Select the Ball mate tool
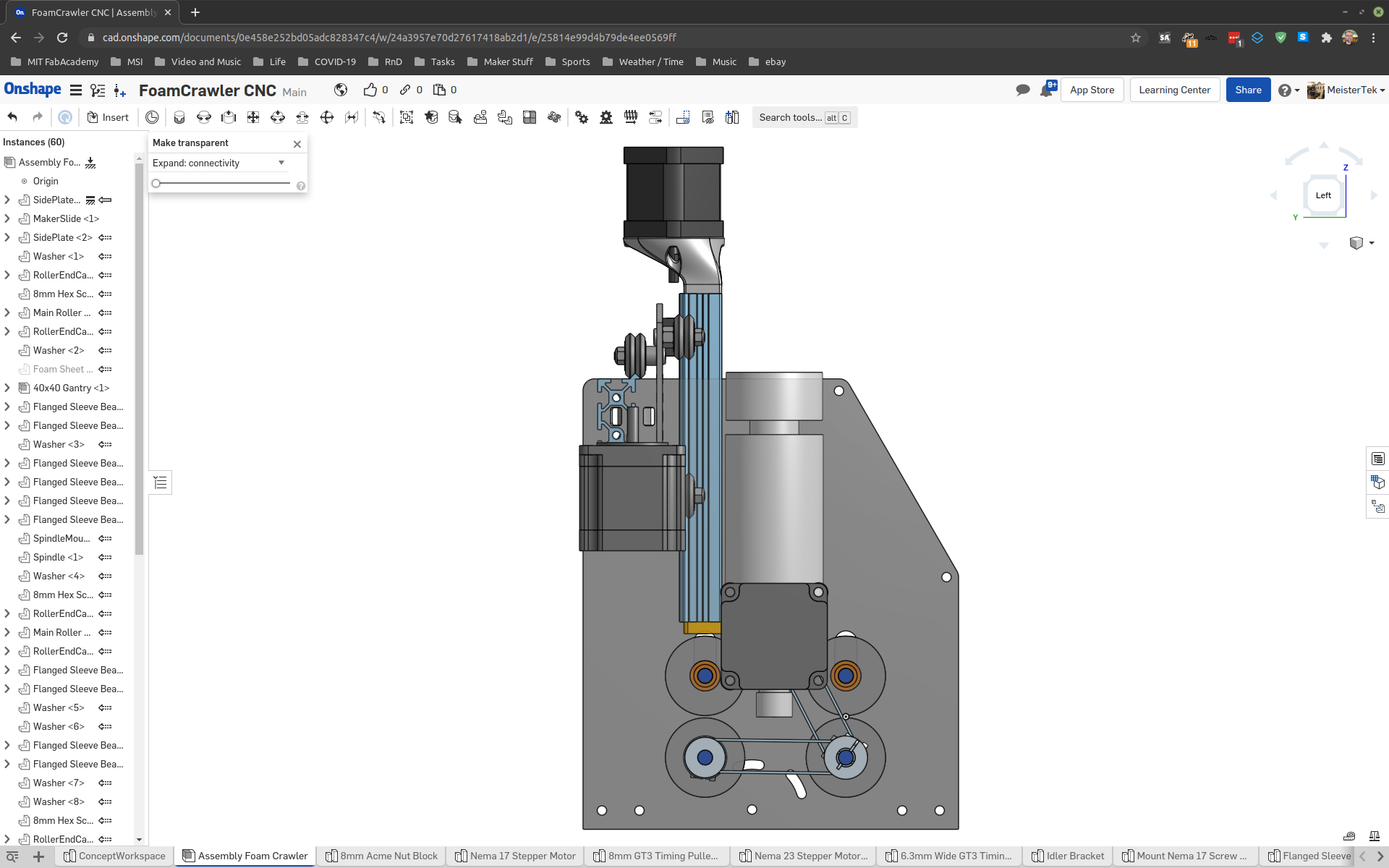Screen dimensions: 1389x868 (327, 117)
